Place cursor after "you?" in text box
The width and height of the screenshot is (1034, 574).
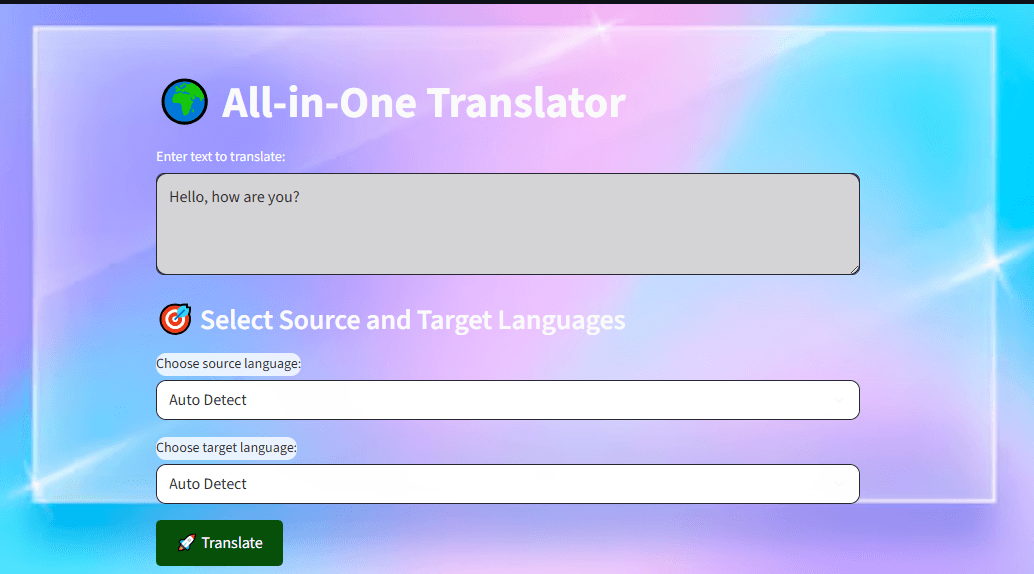pos(301,197)
